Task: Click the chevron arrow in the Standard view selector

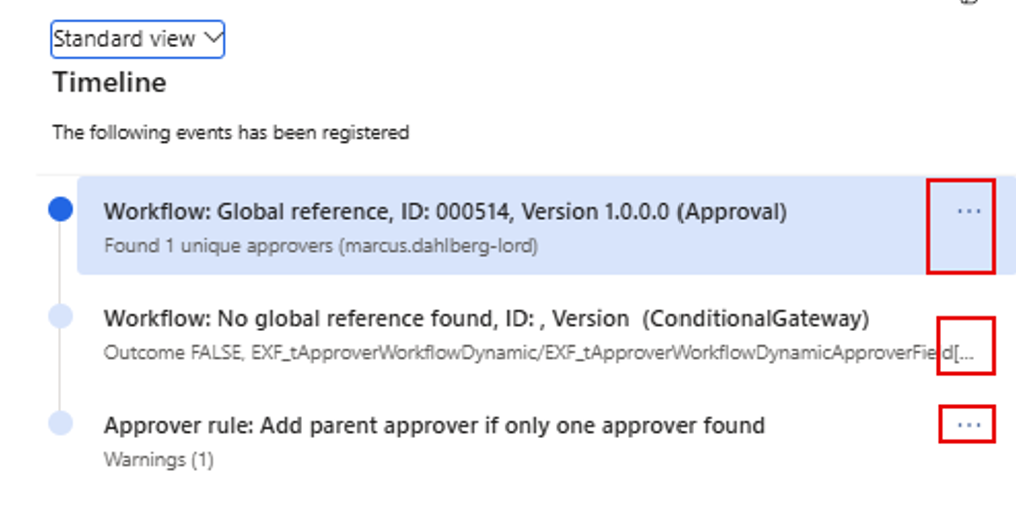Action: pyautogui.click(x=212, y=38)
